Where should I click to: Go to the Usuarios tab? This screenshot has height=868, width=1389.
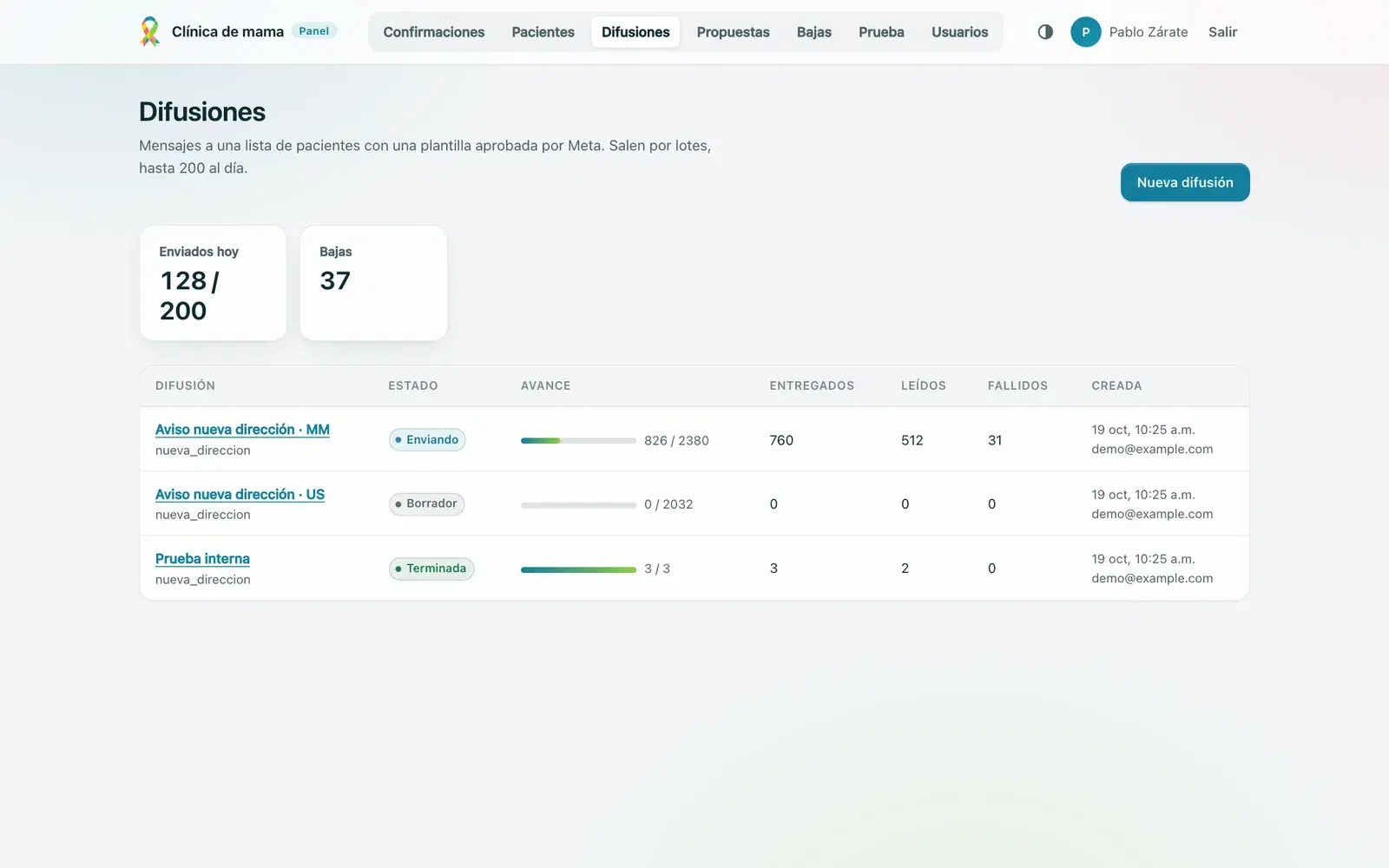point(959,32)
